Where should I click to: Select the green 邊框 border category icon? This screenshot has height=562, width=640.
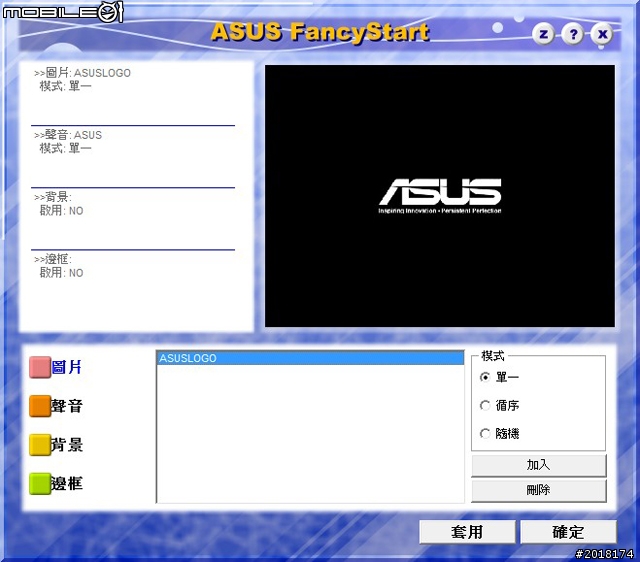coord(40,484)
